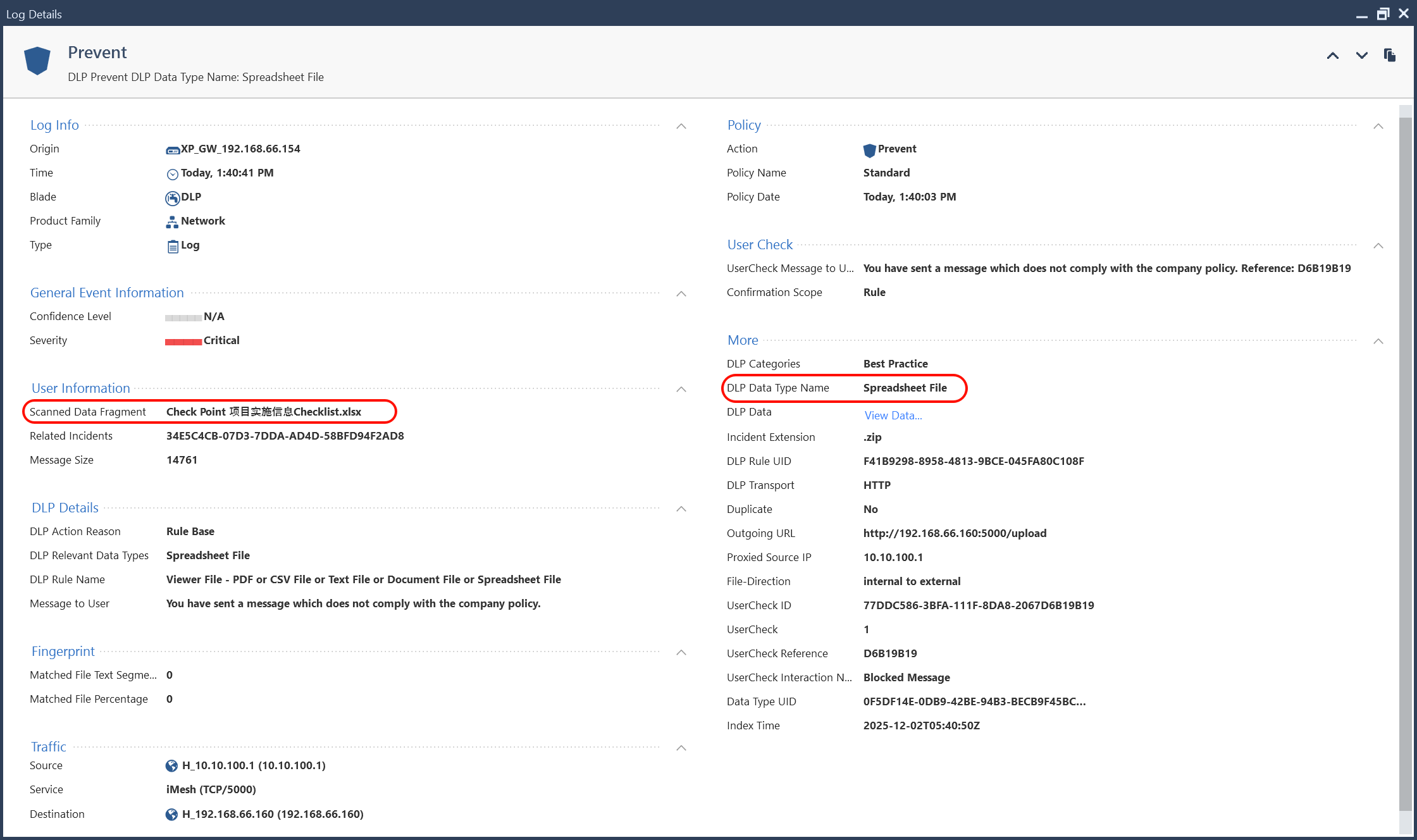Image resolution: width=1417 pixels, height=840 pixels.
Task: Go to previous log with the up arrow
Action: pyautogui.click(x=1332, y=56)
